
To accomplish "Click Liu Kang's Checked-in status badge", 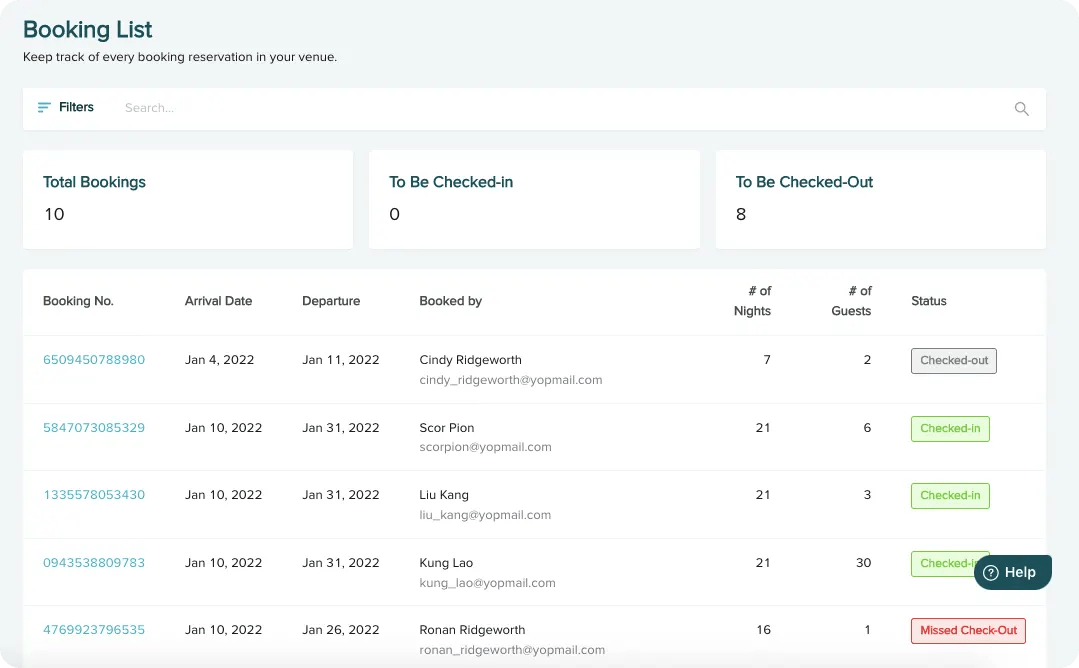I will pos(949,496).
